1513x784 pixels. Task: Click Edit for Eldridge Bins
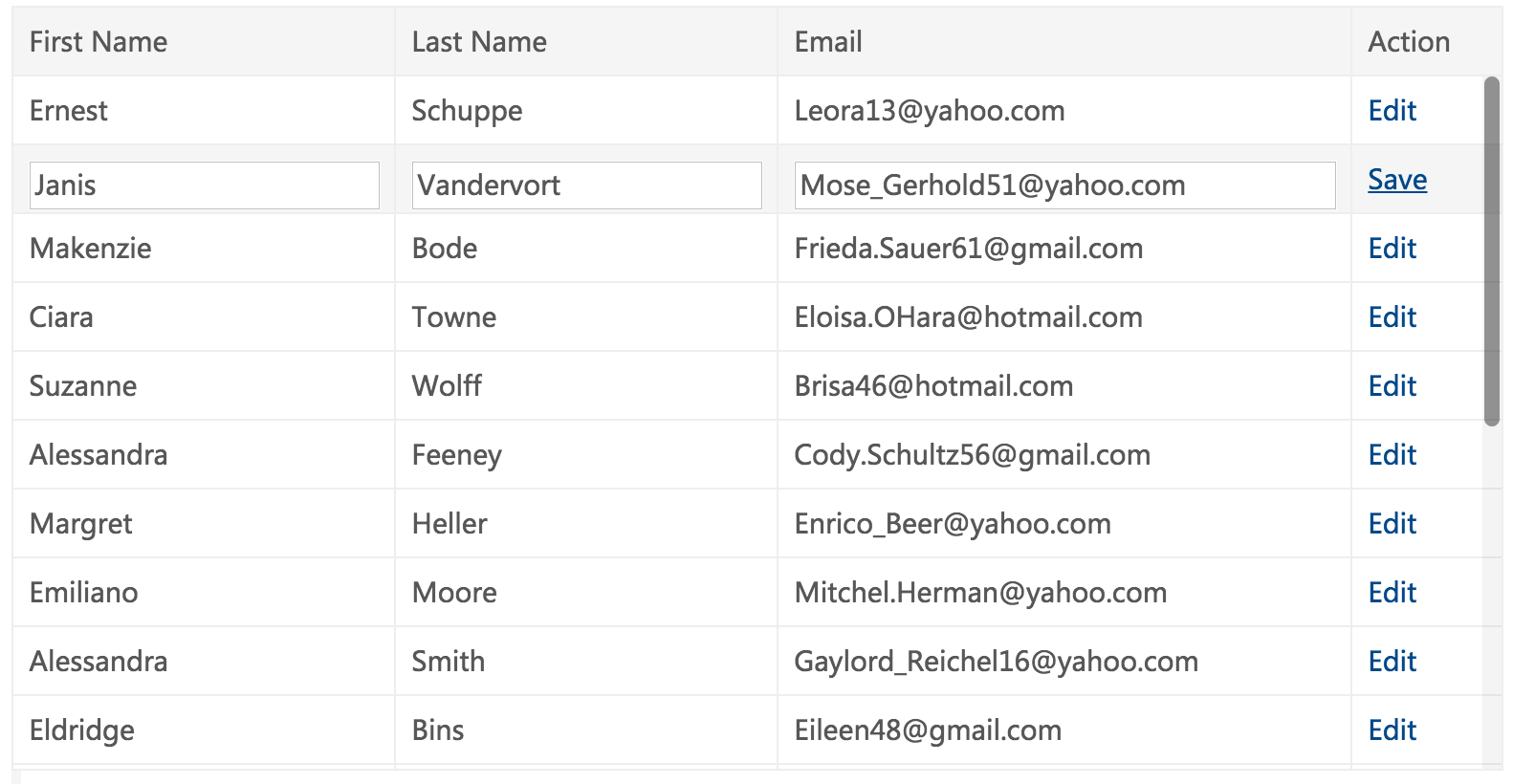(x=1392, y=730)
